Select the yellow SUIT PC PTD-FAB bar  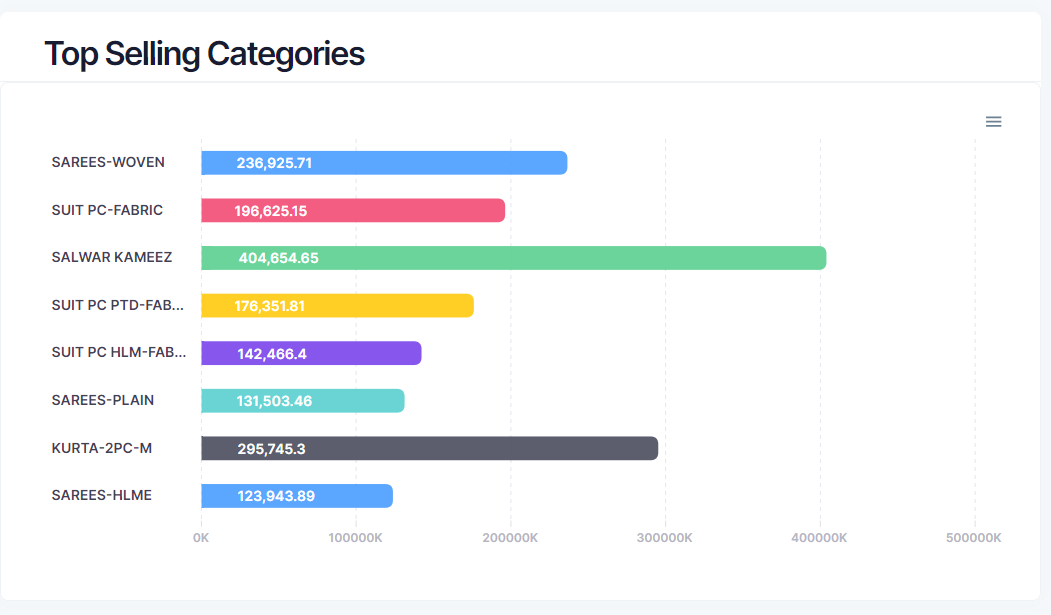coord(337,306)
